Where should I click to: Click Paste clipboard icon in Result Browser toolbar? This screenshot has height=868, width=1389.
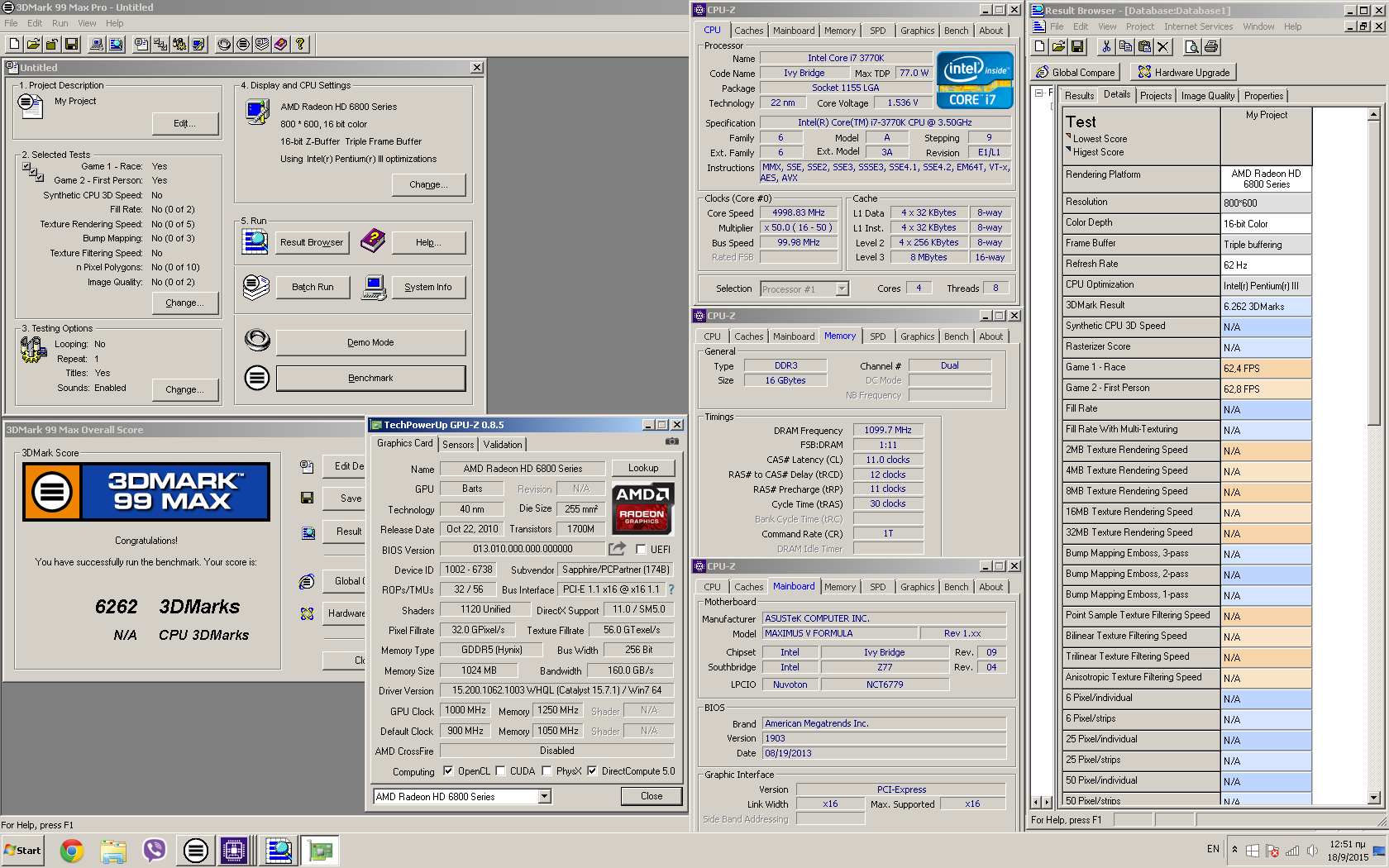[x=1144, y=47]
